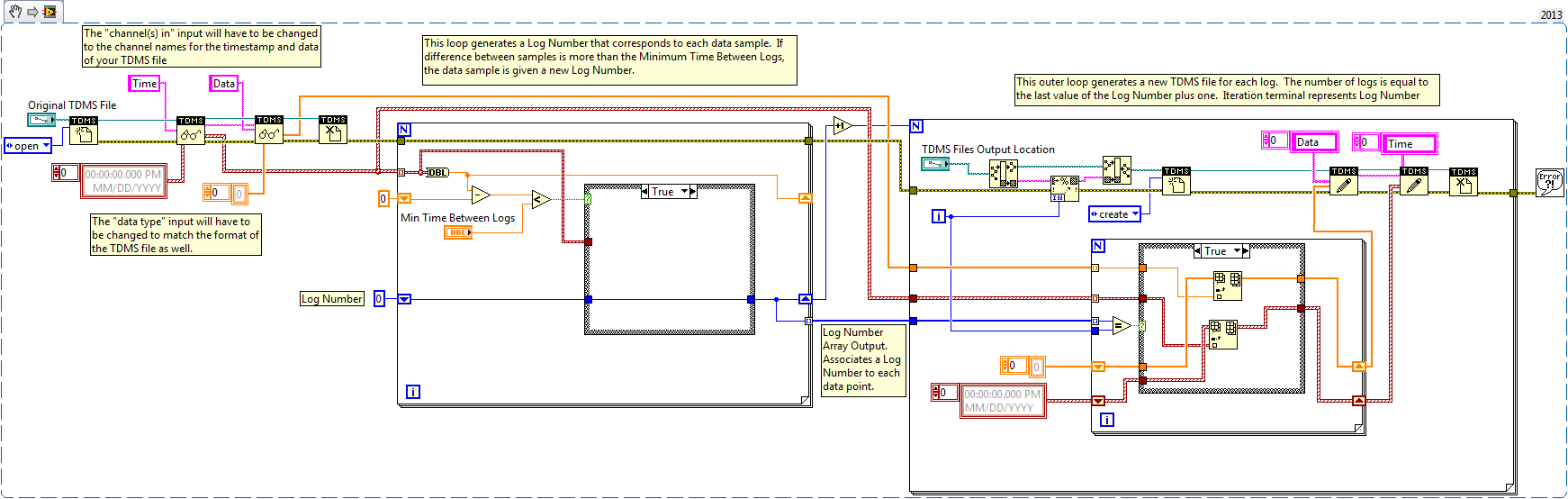The image size is (1568, 499).
Task: Click the blue 0 constant next to Log Number
Action: 379,299
